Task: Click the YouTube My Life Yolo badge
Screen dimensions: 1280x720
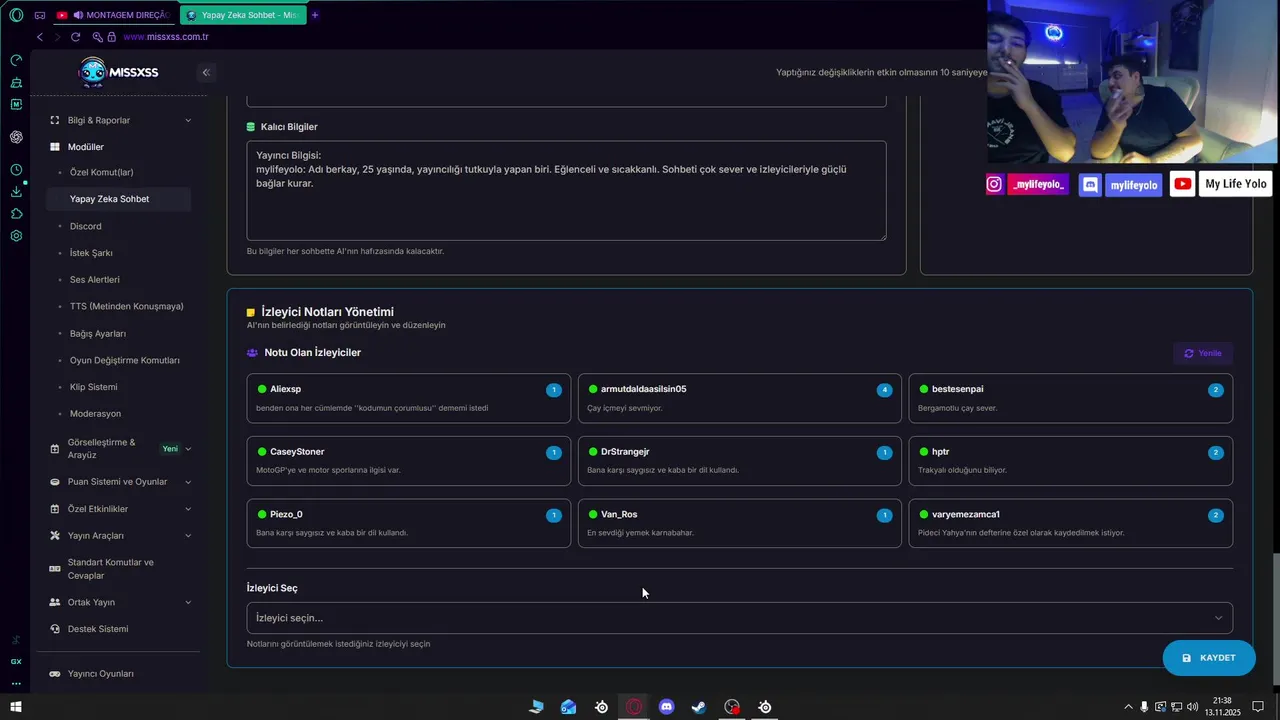Action: tap(1221, 184)
